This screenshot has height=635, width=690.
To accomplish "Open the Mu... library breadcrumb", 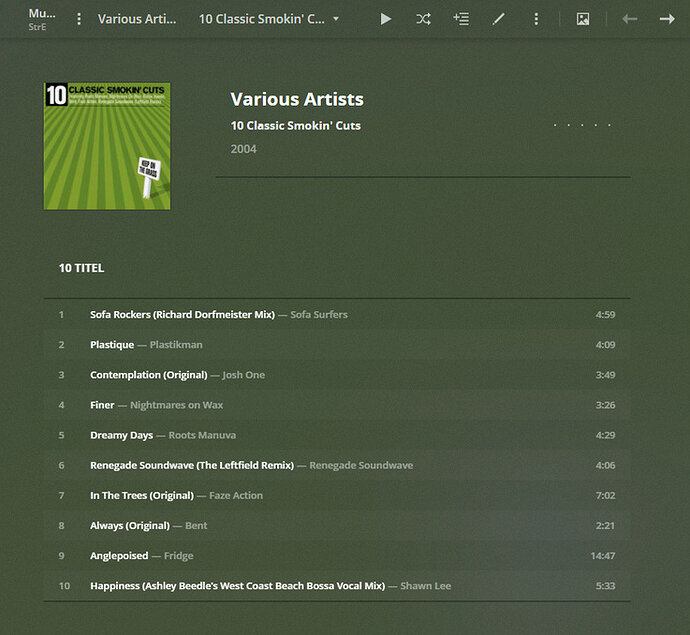I will coord(42,19).
